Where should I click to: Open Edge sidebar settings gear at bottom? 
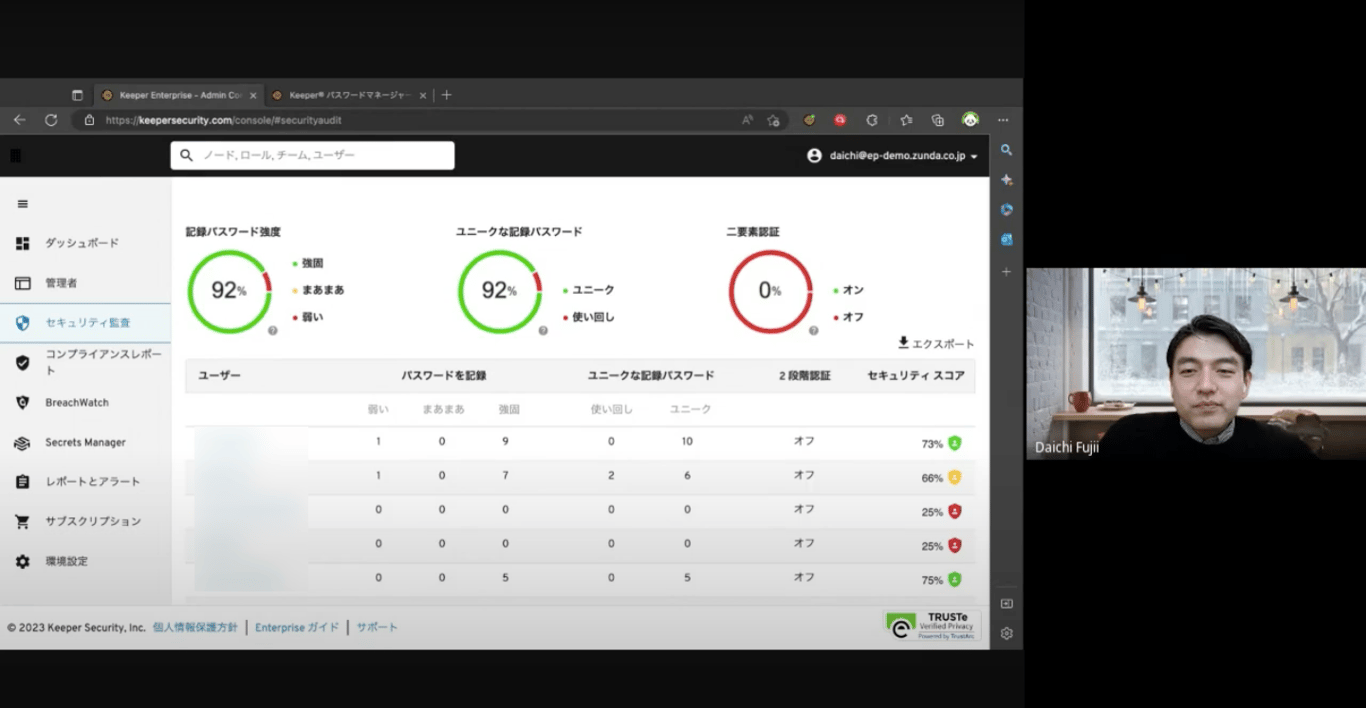pyautogui.click(x=1007, y=633)
